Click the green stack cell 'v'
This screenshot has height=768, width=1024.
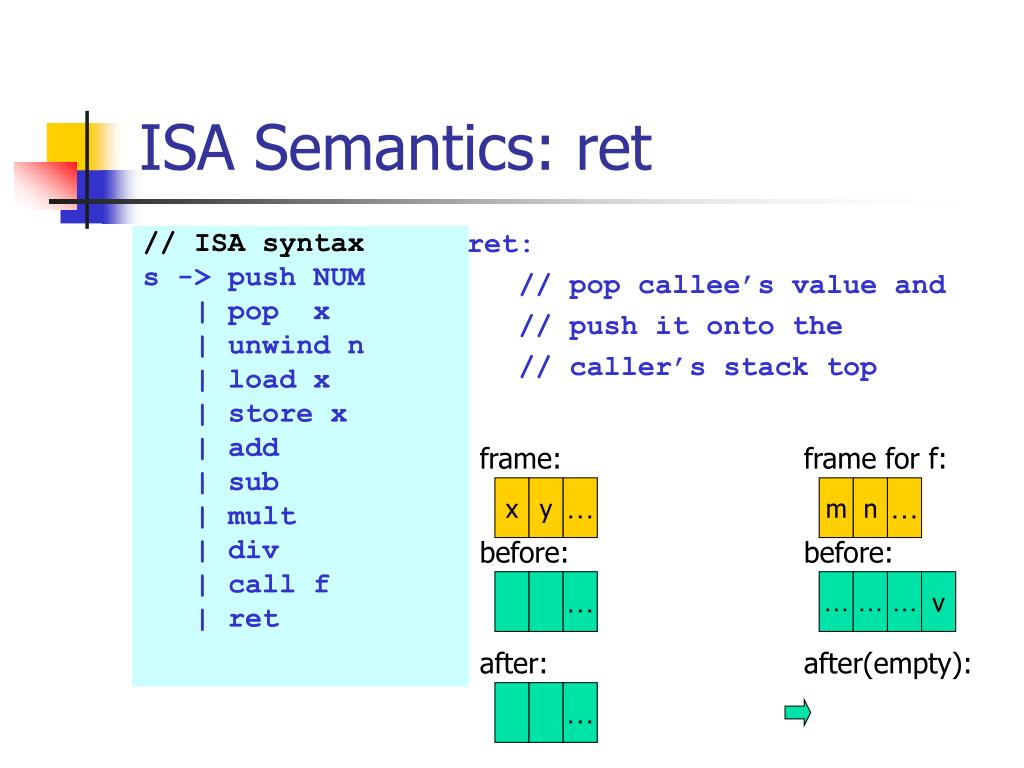(x=938, y=601)
